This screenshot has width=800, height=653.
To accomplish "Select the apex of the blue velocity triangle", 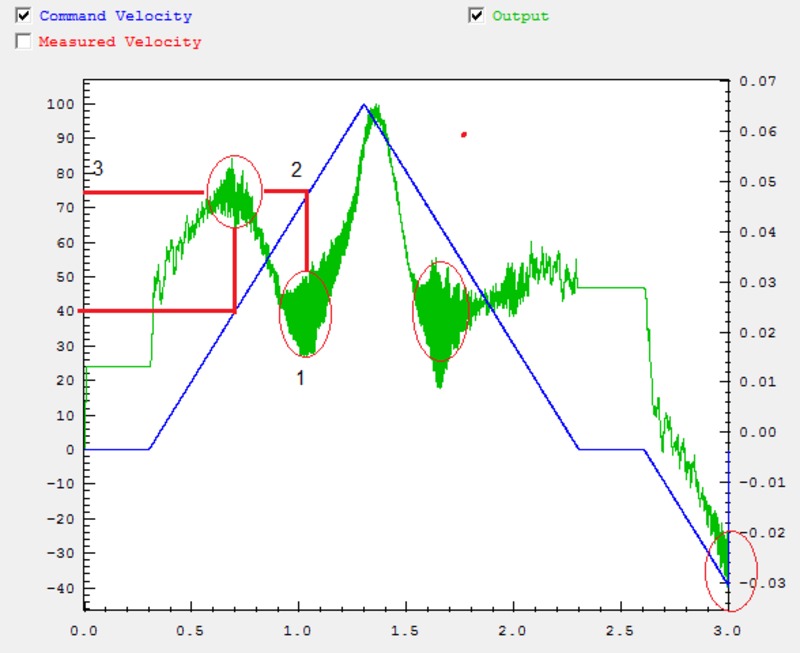I will [364, 104].
